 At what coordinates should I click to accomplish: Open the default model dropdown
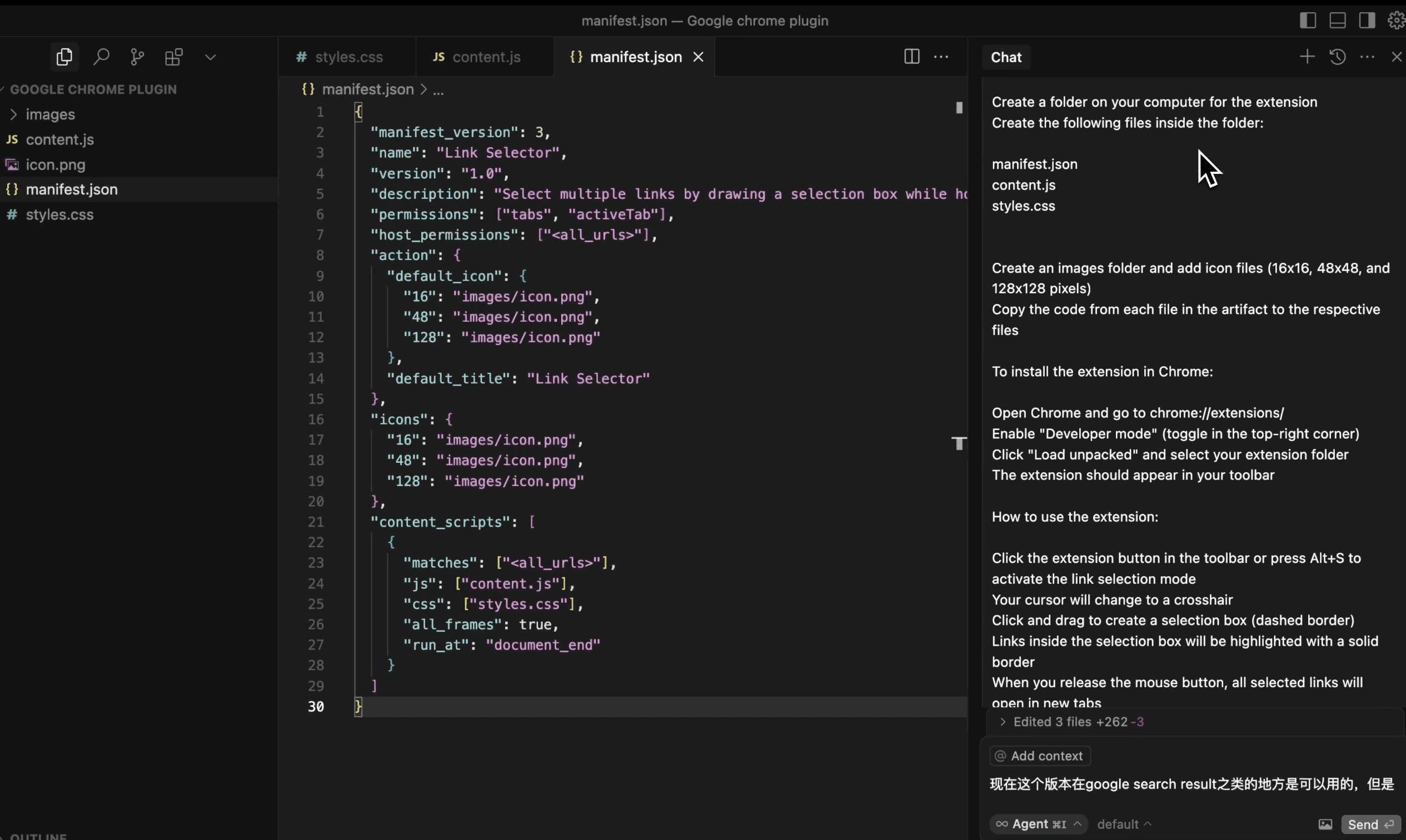point(1124,824)
